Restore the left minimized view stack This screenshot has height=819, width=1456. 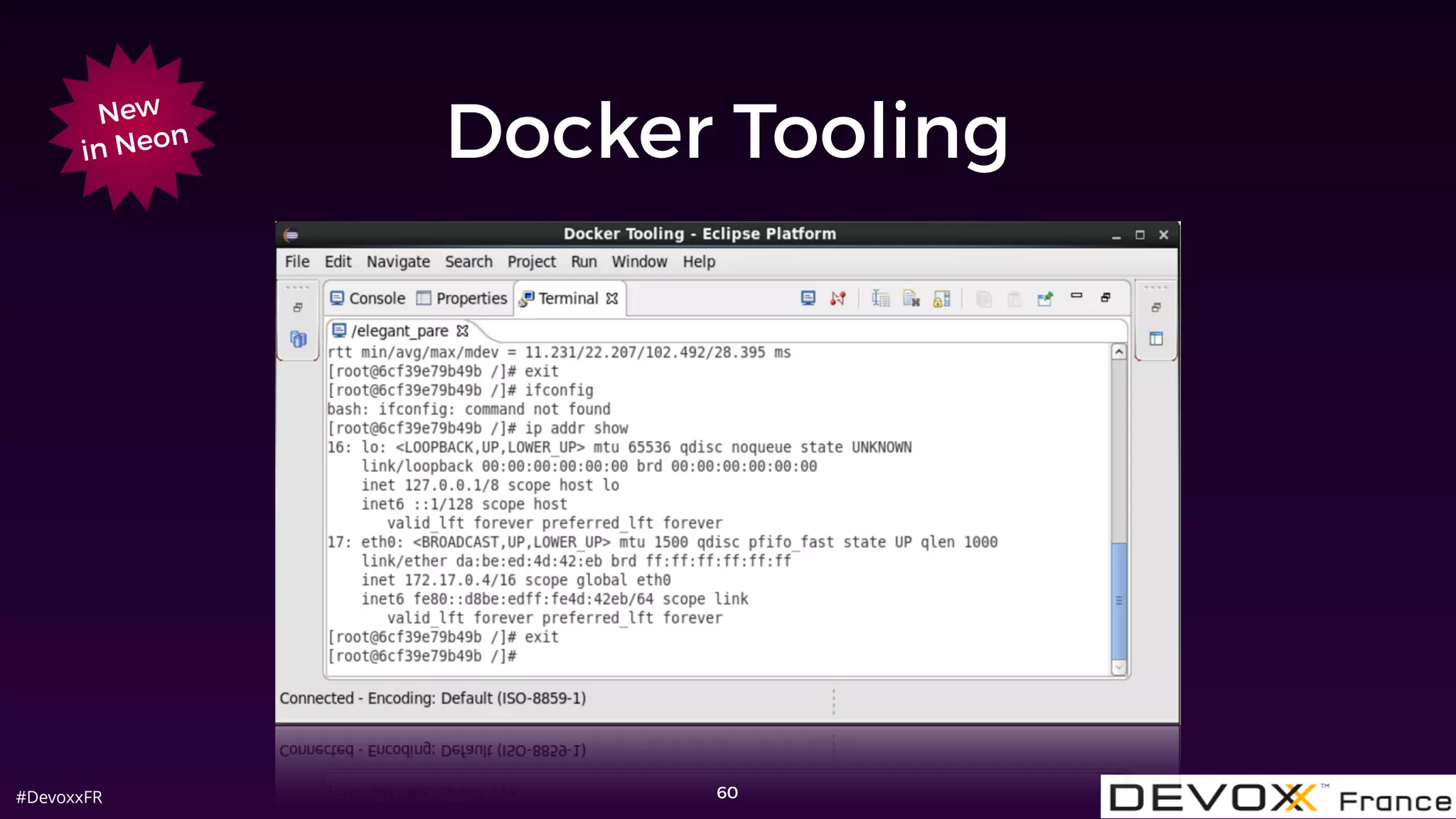298,308
